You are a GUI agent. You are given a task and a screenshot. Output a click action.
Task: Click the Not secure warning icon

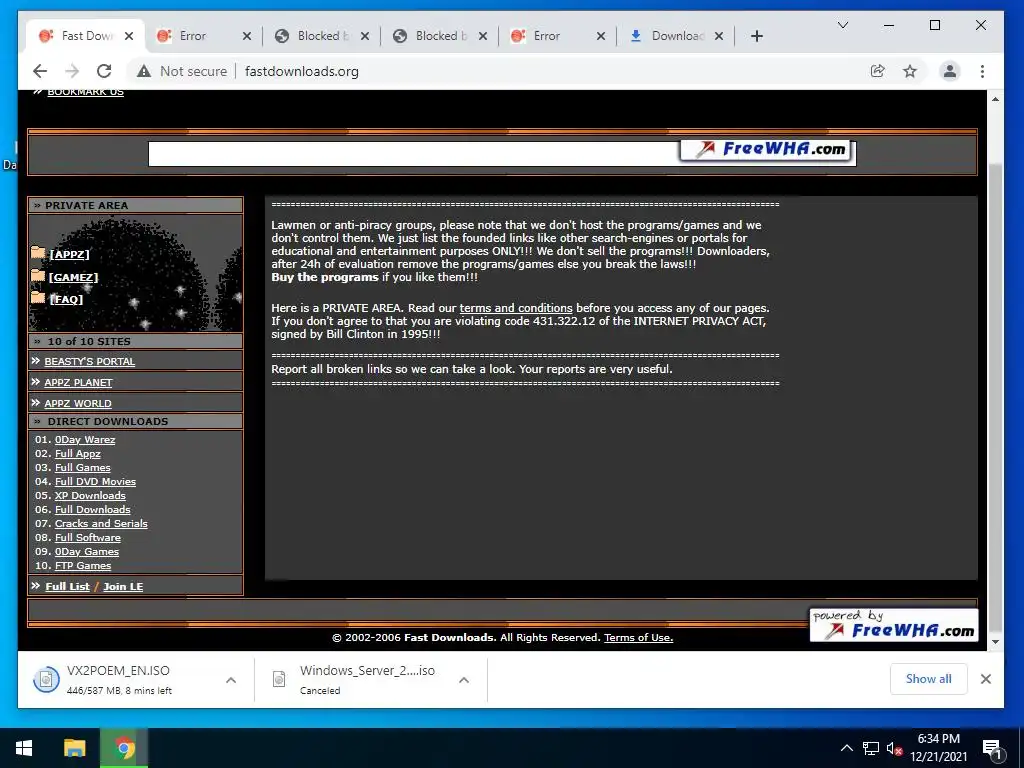pos(144,71)
